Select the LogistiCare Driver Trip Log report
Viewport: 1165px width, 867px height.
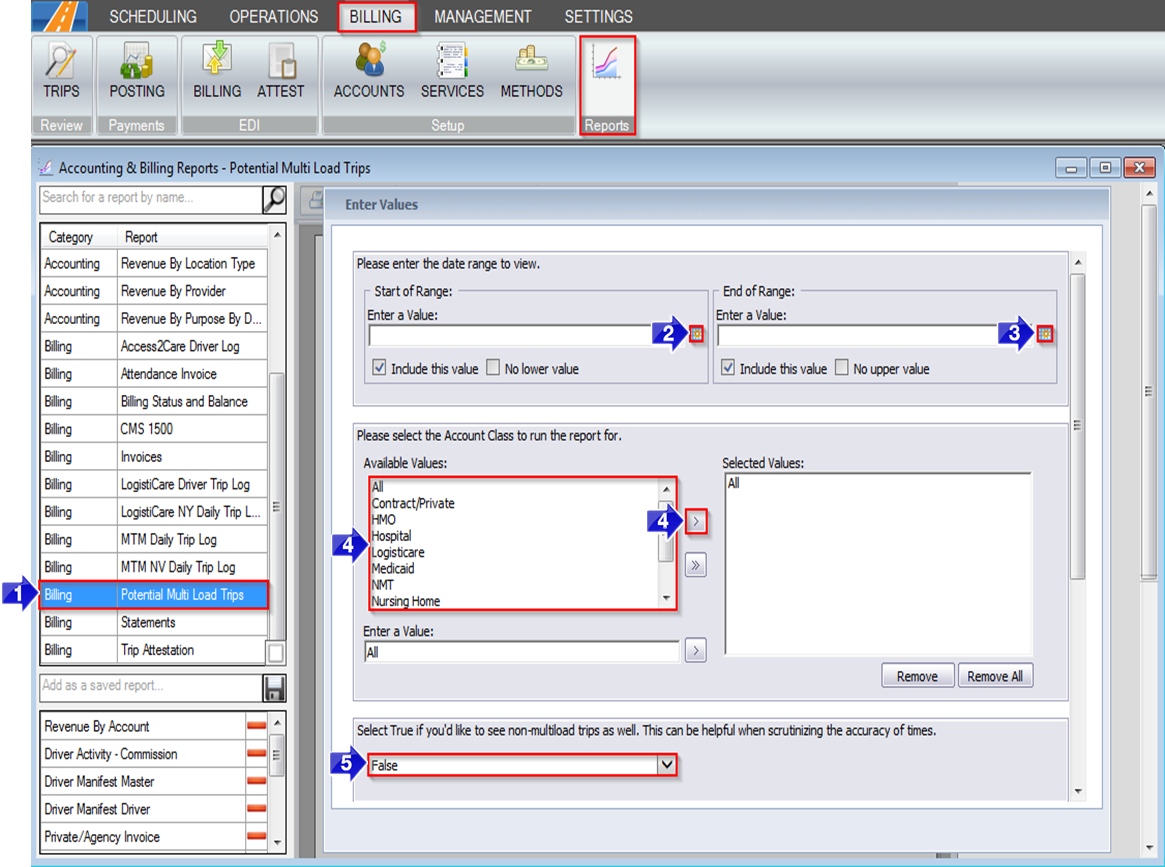tap(154, 484)
